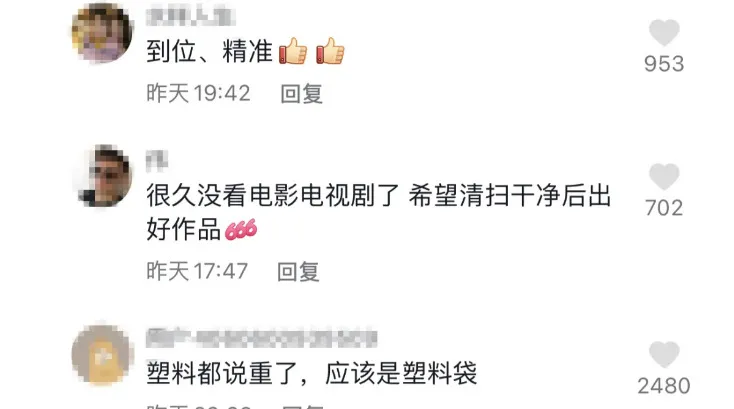
Task: Select the comment 塑料都说重了,应该是塑料袋
Action: 311,373
